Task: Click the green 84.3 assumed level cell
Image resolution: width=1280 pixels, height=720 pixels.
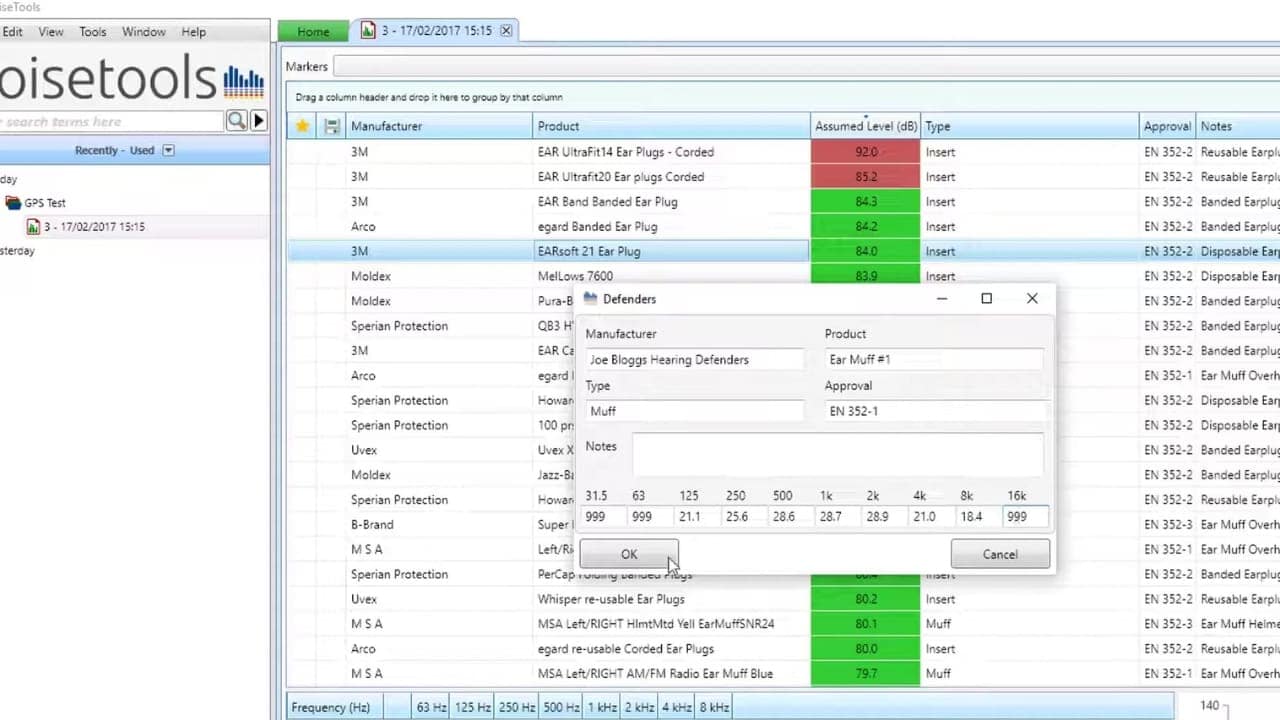Action: point(866,202)
